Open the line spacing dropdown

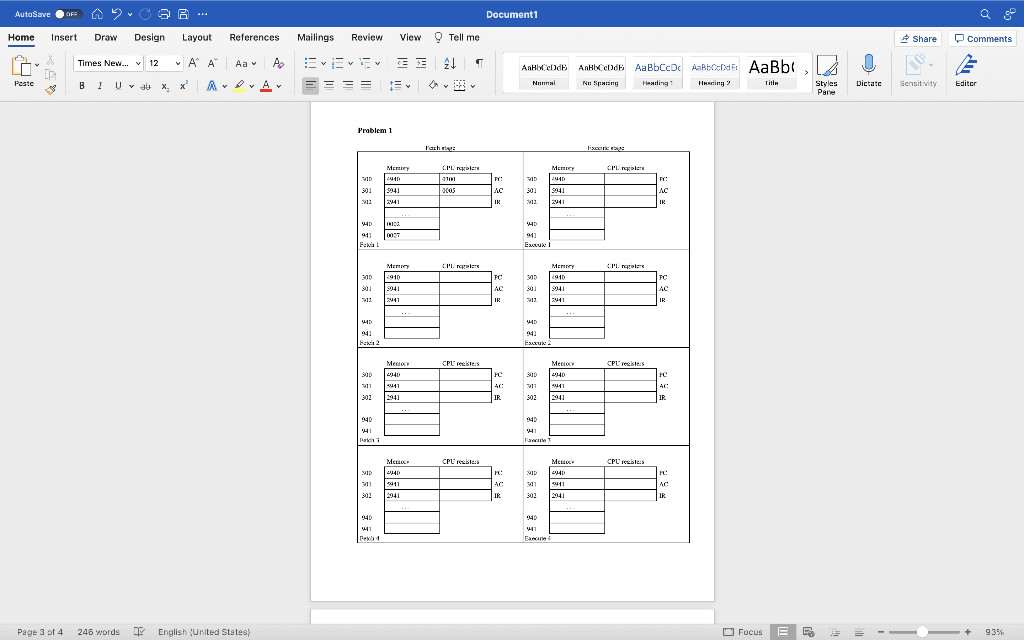pyautogui.click(x=399, y=85)
